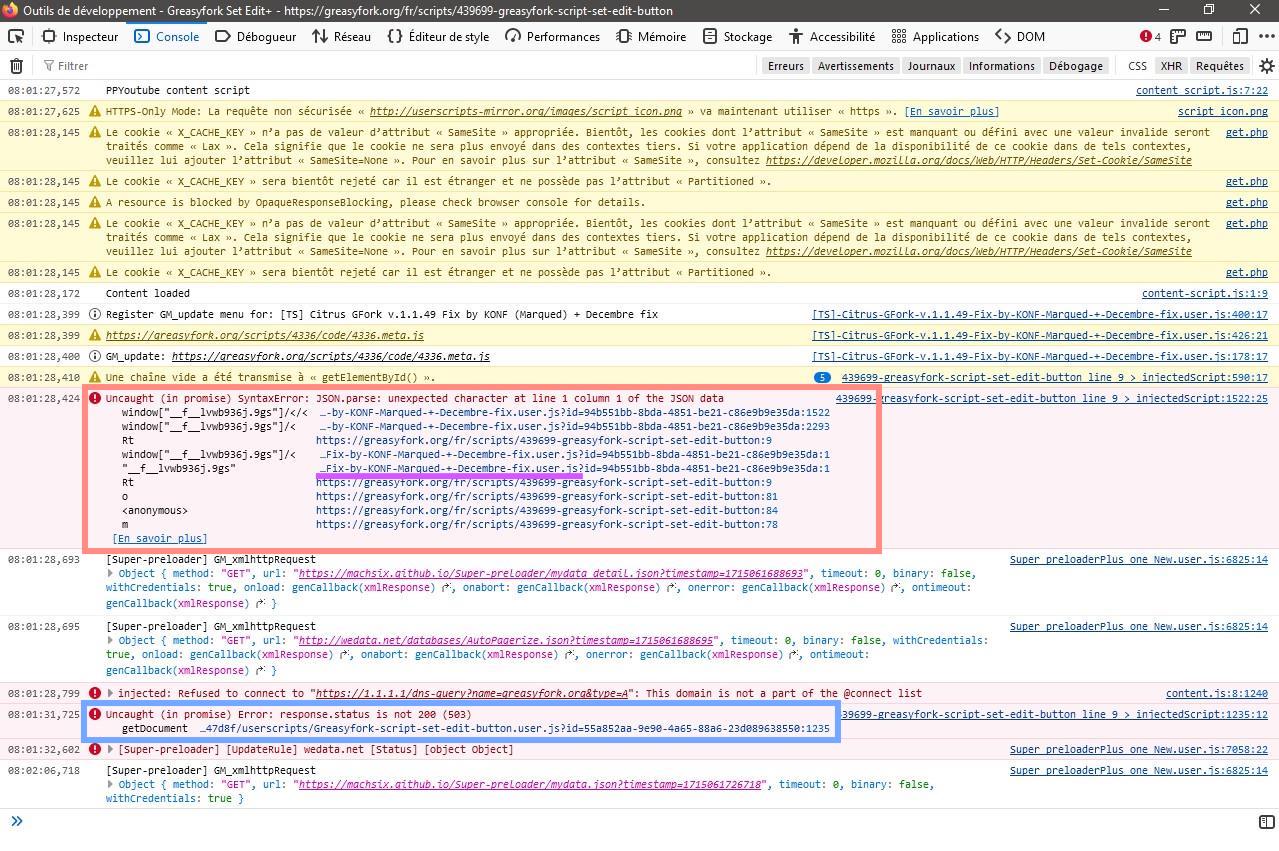Open devtools three-dots options menu

tap(1265, 36)
